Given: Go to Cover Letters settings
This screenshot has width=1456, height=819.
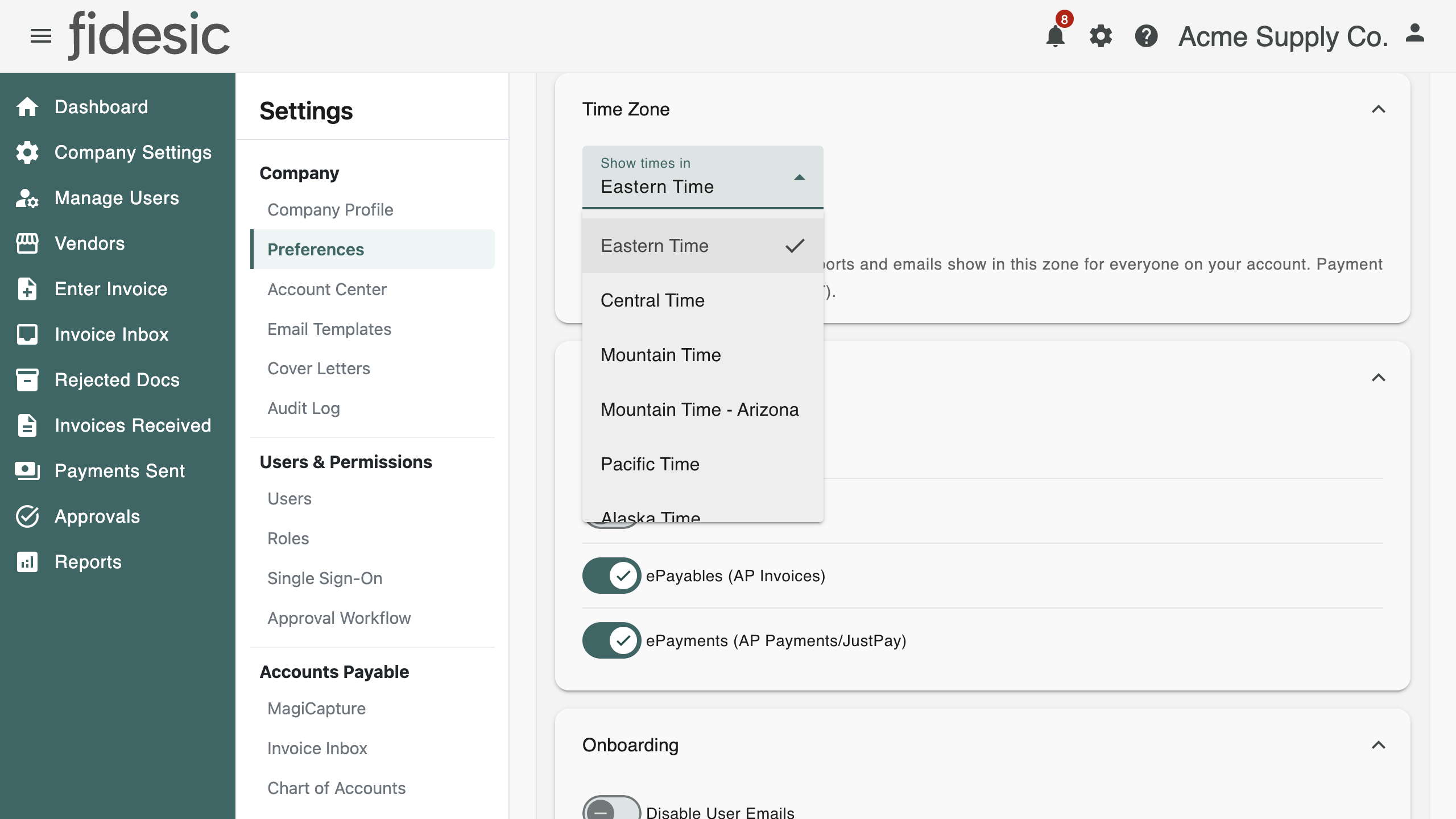Looking at the screenshot, I should click(318, 369).
